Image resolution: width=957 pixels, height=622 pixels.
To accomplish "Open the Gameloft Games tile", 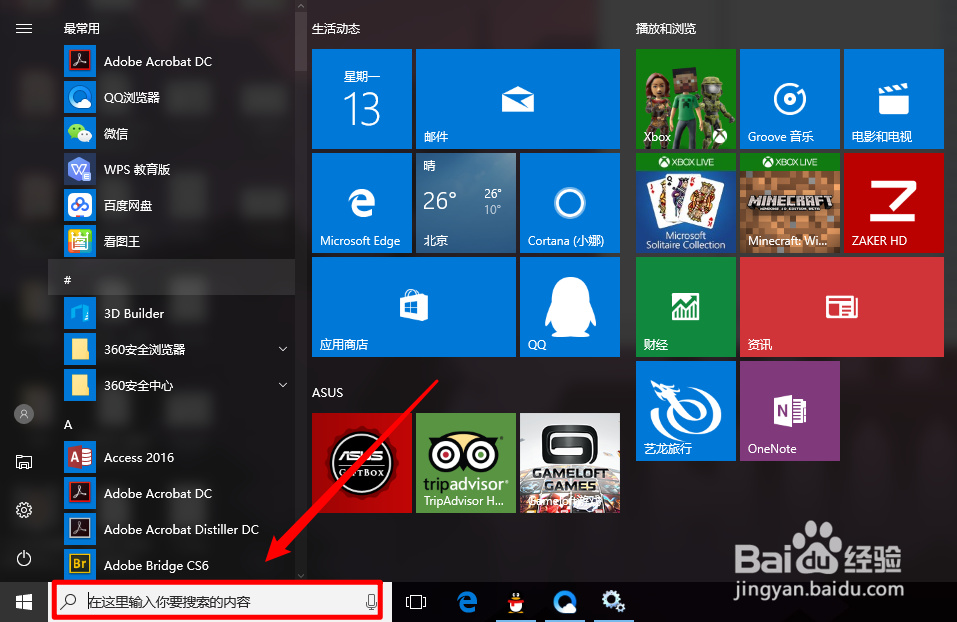I will tap(570, 463).
